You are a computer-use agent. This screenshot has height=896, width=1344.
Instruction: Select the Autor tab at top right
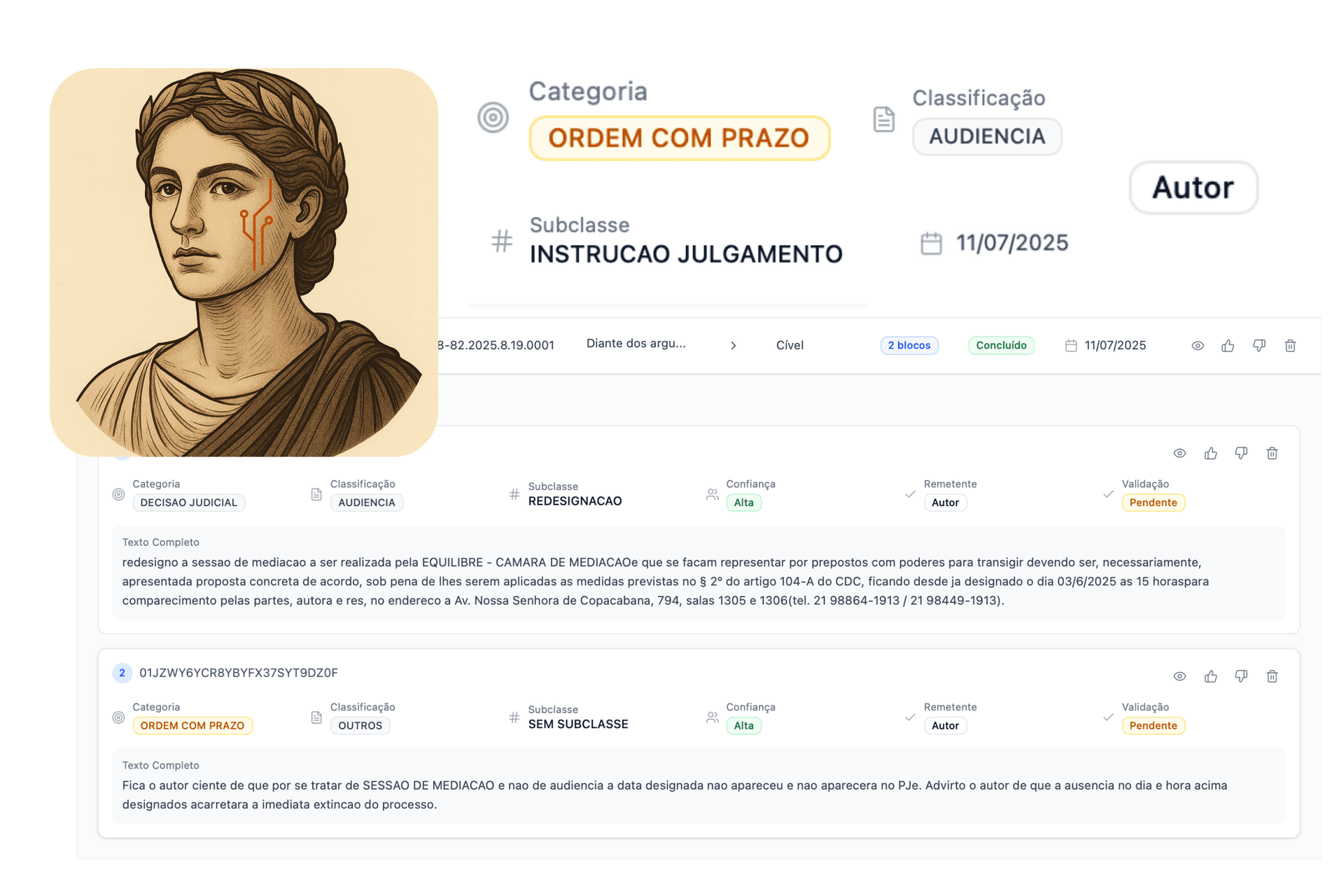click(1193, 188)
